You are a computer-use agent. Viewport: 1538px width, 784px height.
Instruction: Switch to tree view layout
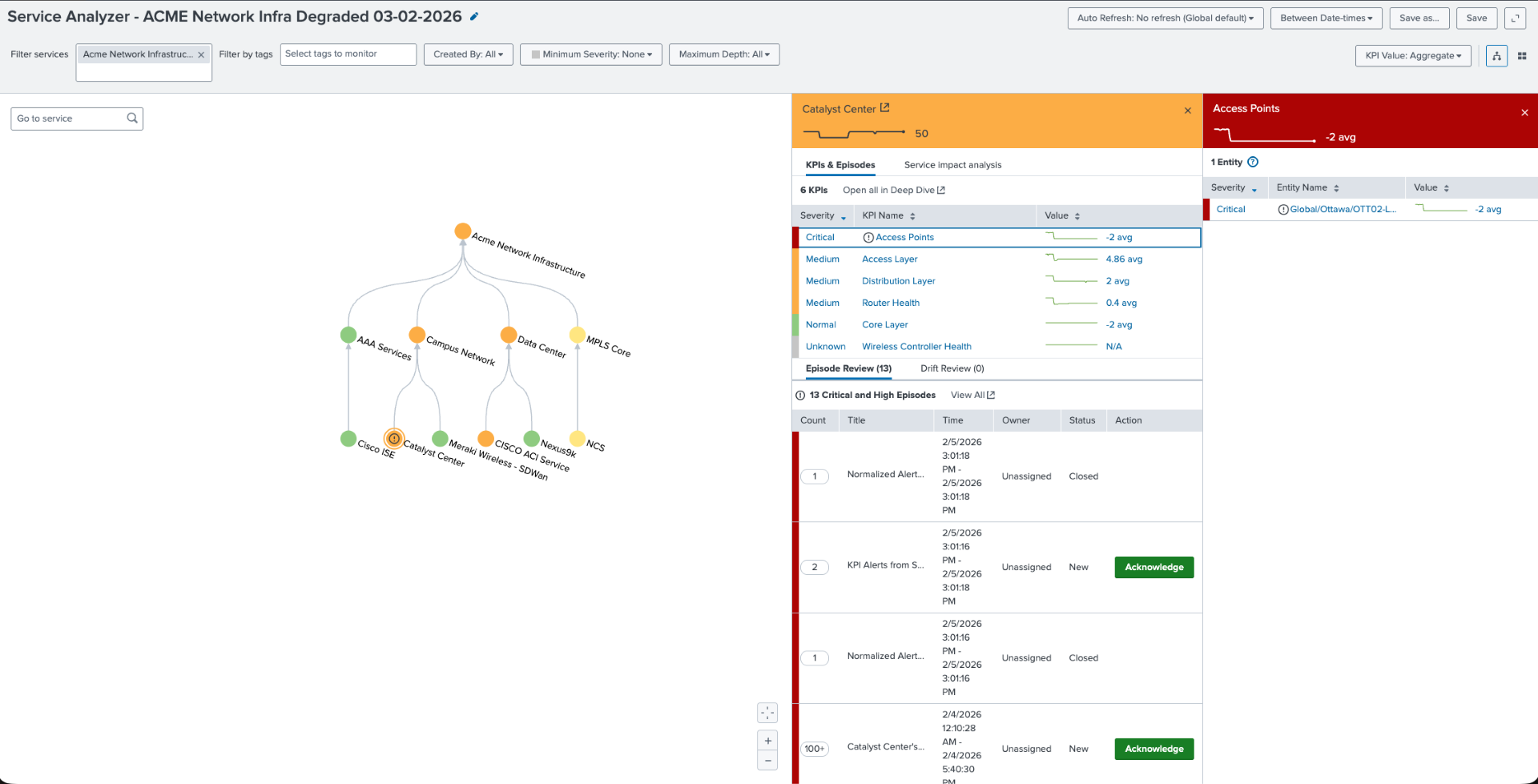(x=1496, y=56)
